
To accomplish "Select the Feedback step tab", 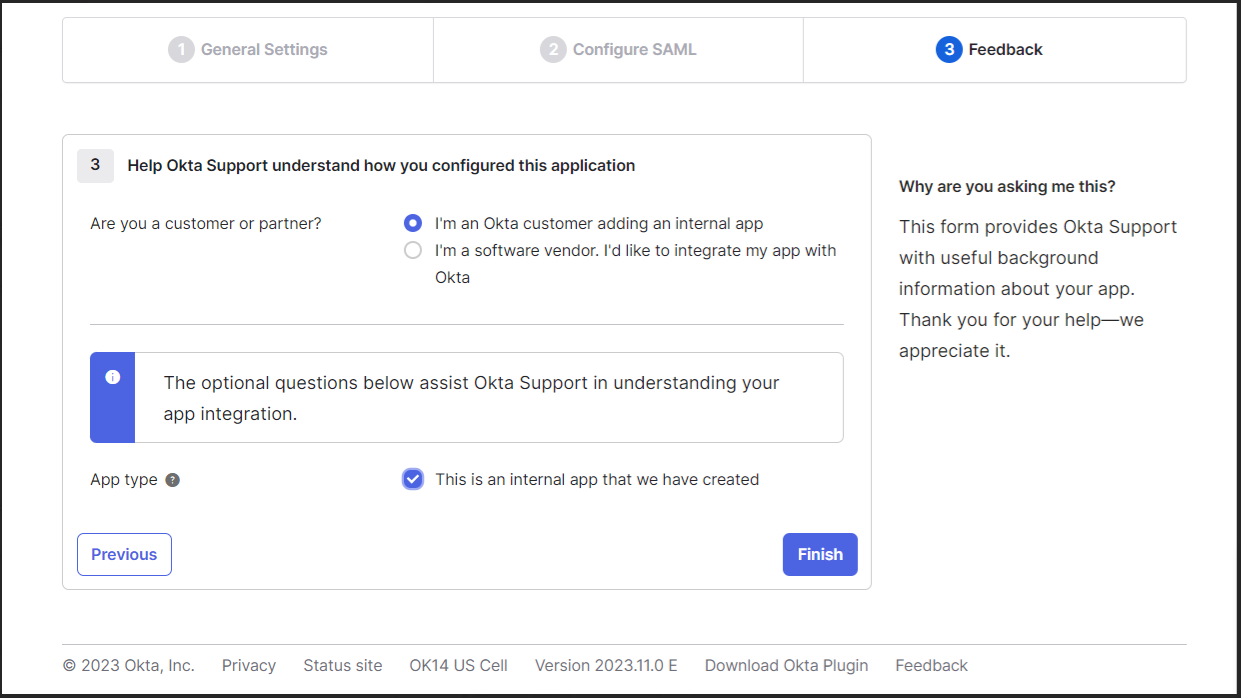I will tap(989, 48).
